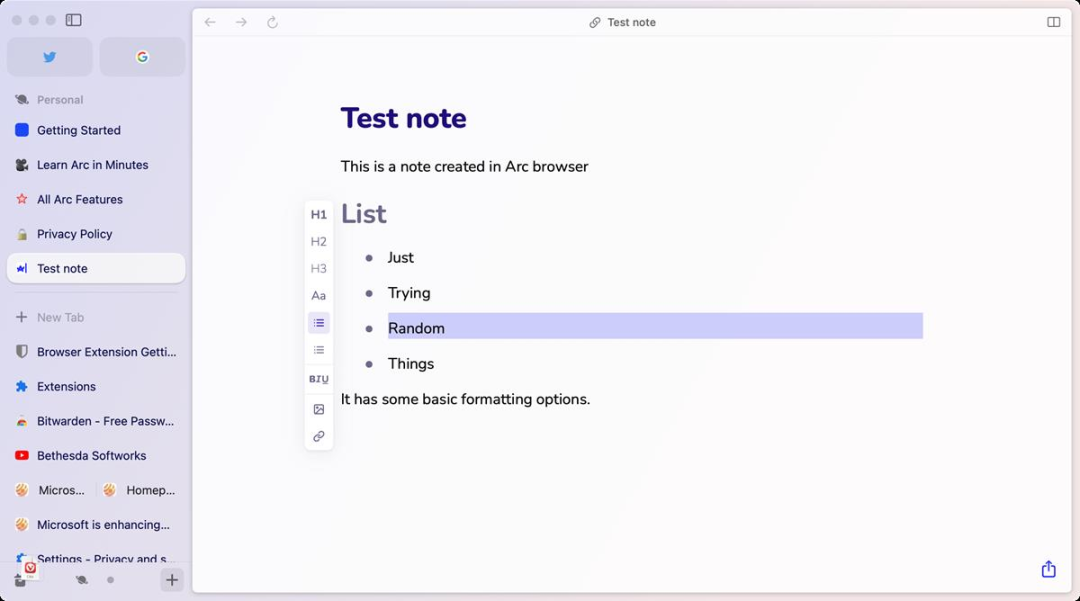
Task: Open the pinned Twitter favorite
Action: pos(50,56)
